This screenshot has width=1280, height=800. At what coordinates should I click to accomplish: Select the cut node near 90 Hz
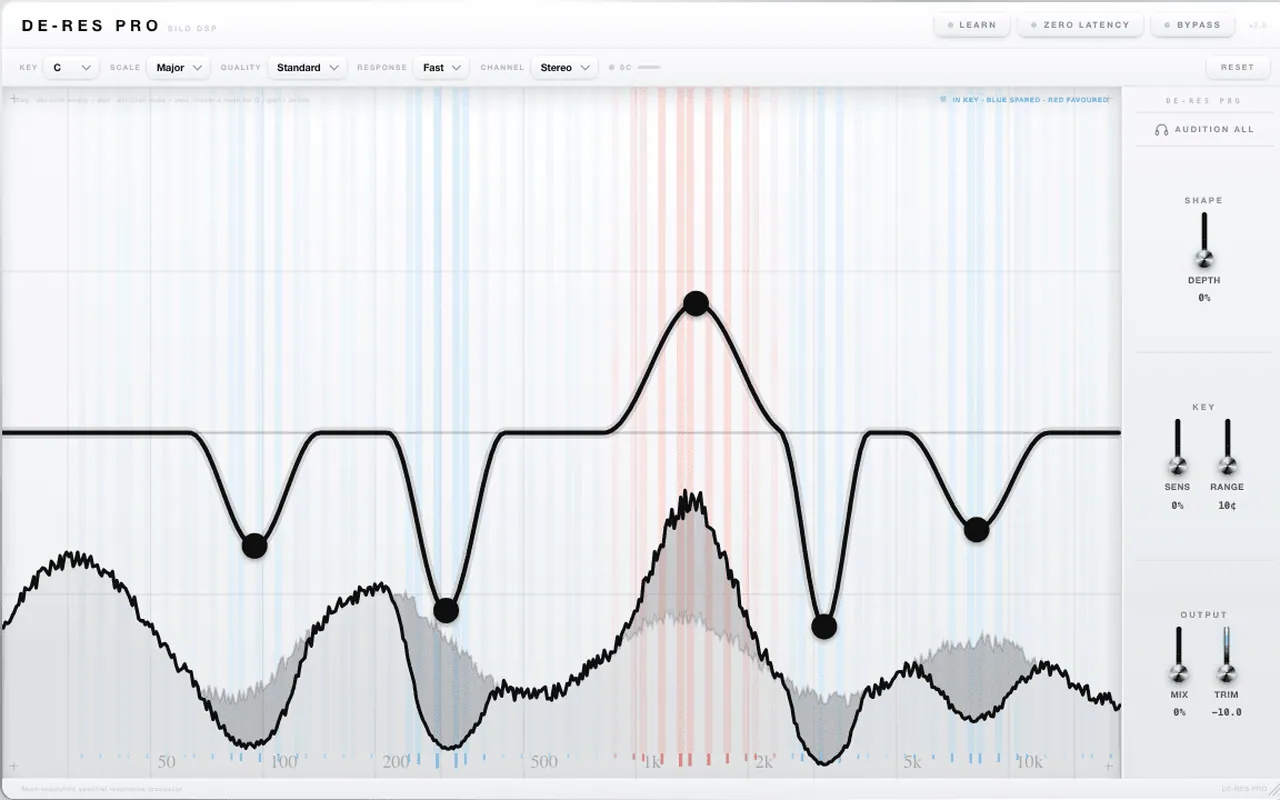click(x=255, y=546)
